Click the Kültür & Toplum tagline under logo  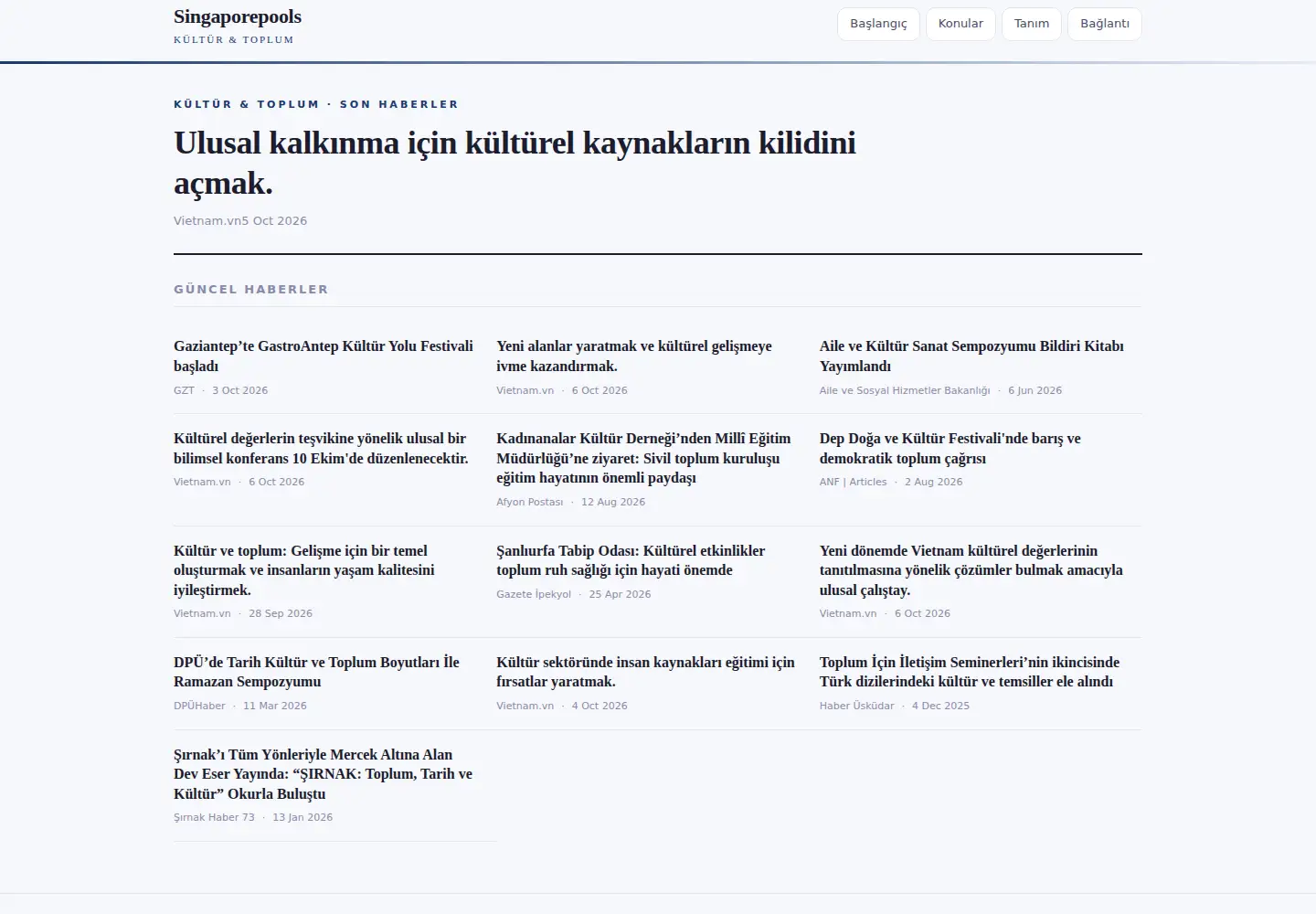[x=234, y=39]
